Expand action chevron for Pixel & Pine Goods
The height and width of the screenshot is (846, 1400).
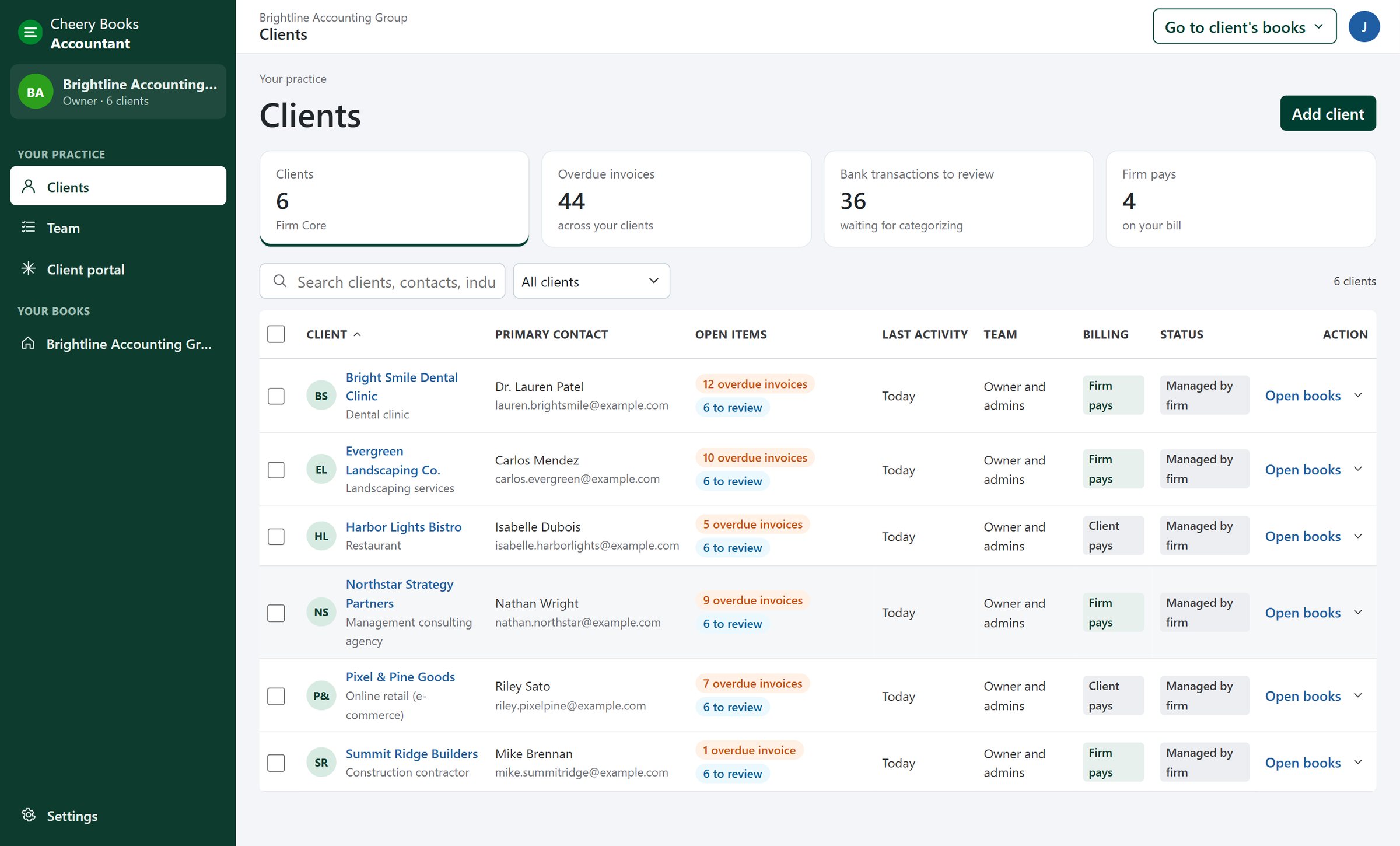click(x=1358, y=695)
